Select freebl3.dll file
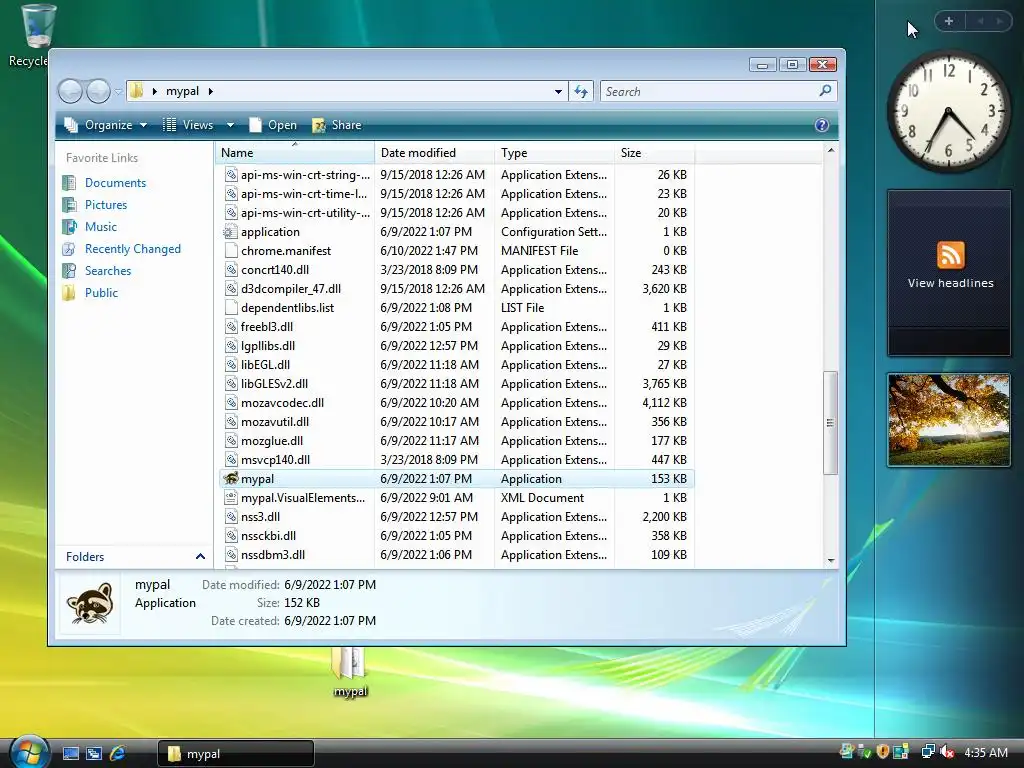Image resolution: width=1024 pixels, height=768 pixels. pyautogui.click(x=266, y=327)
